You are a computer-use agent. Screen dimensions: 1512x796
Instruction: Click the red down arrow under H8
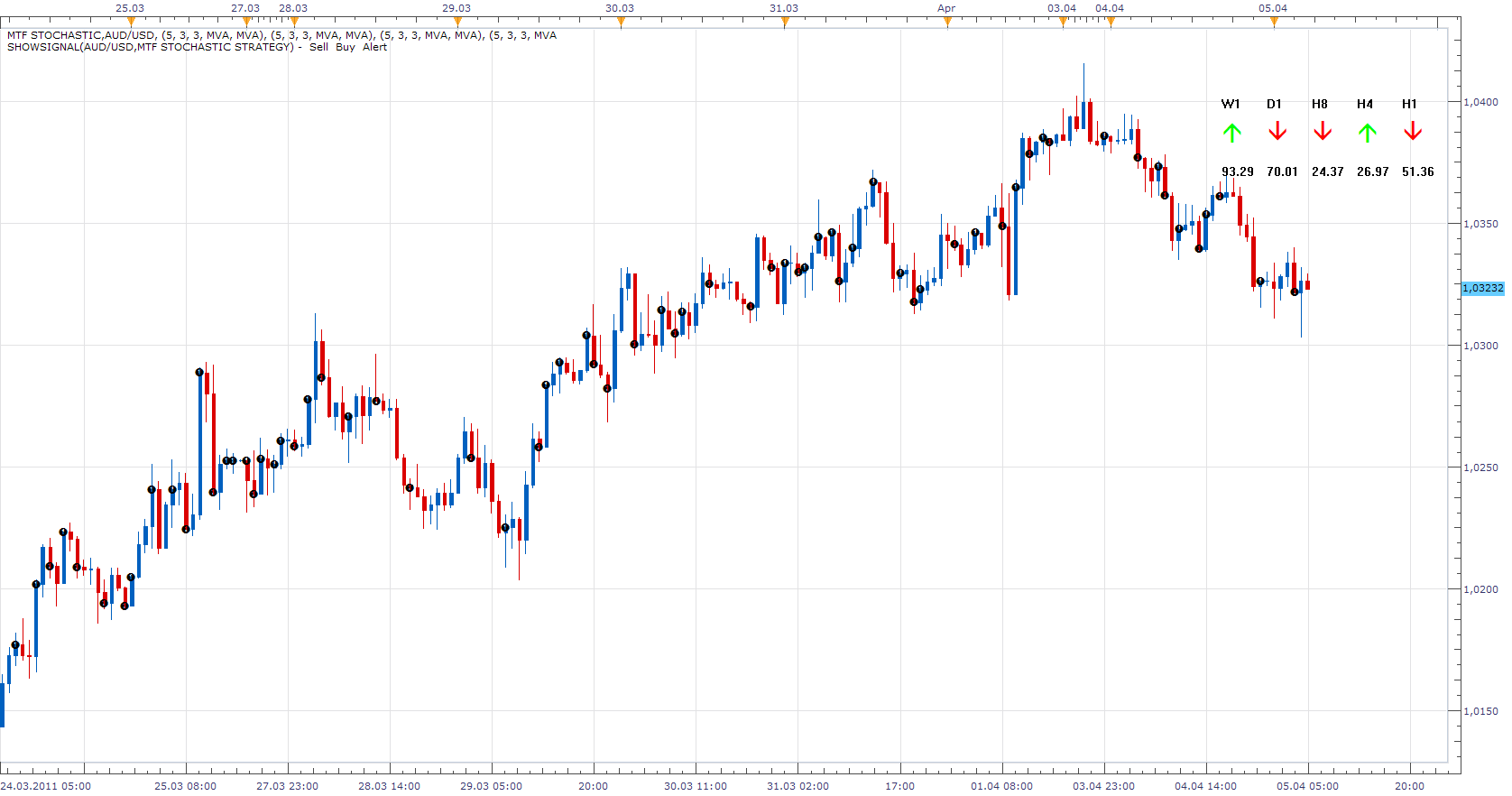pos(1323,132)
